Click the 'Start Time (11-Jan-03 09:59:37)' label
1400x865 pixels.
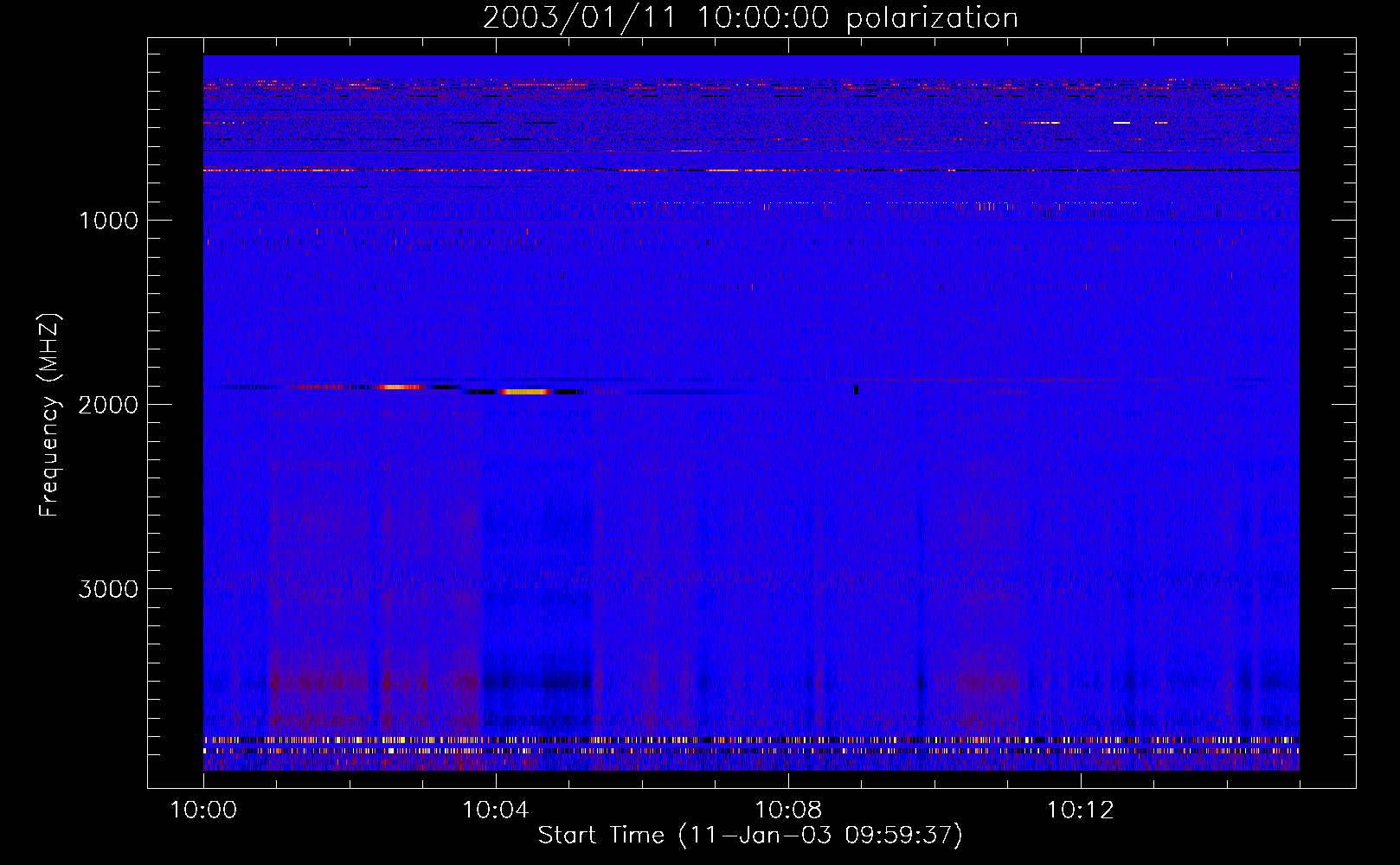[750, 836]
